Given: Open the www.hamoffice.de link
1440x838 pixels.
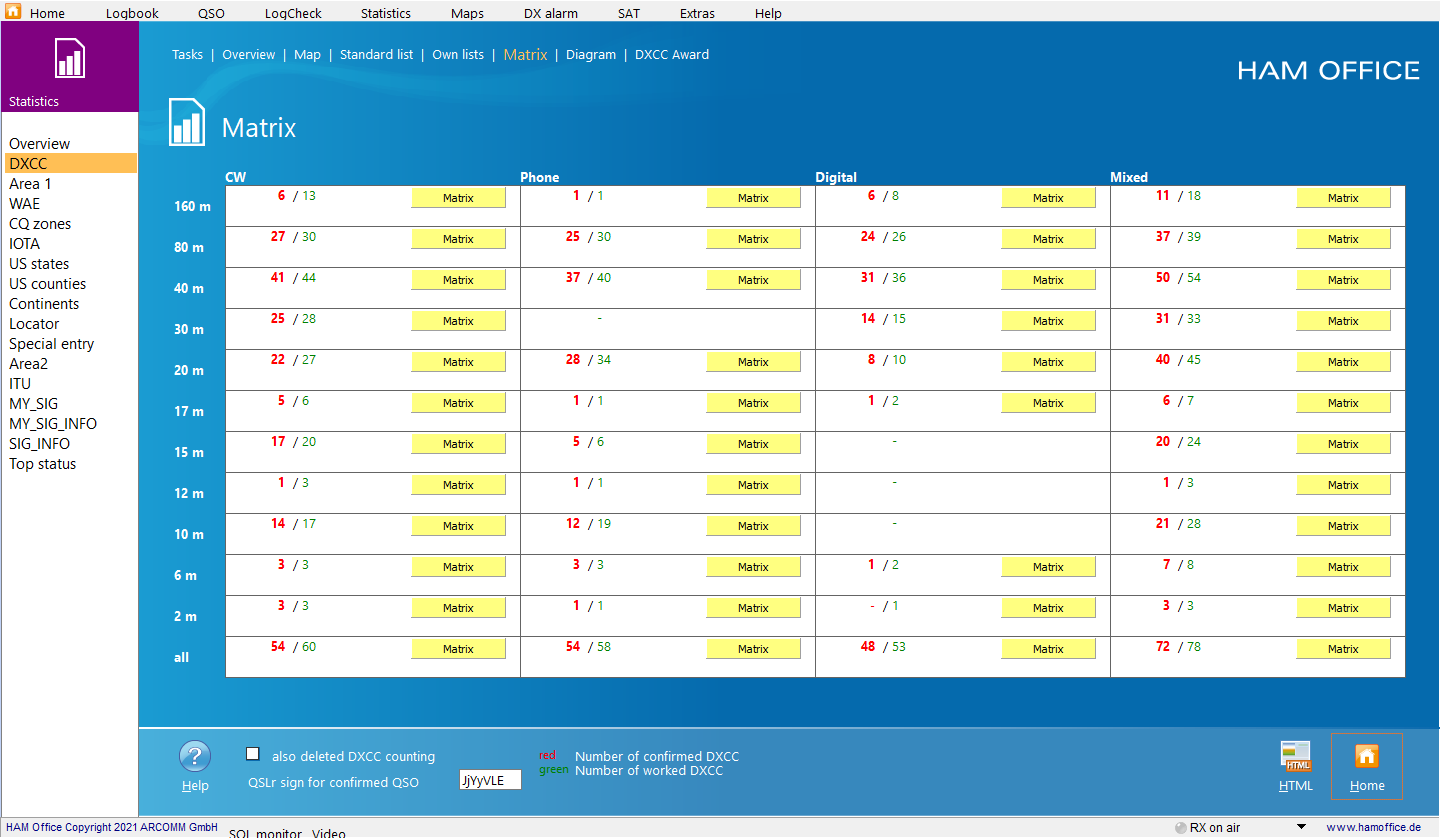Looking at the screenshot, I should point(1373,827).
